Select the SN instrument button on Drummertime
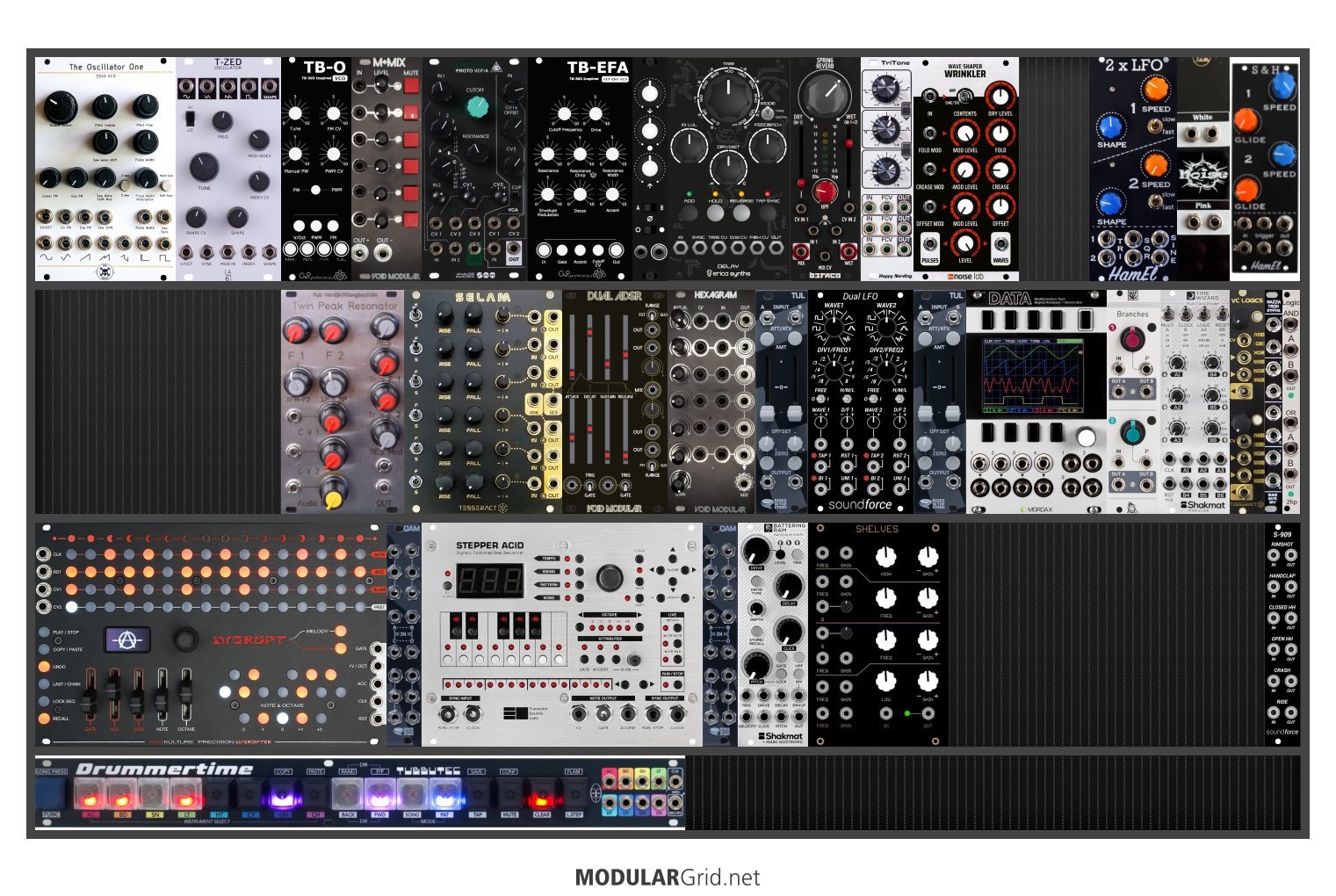Viewport: 1336px width, 896px height. [x=152, y=795]
